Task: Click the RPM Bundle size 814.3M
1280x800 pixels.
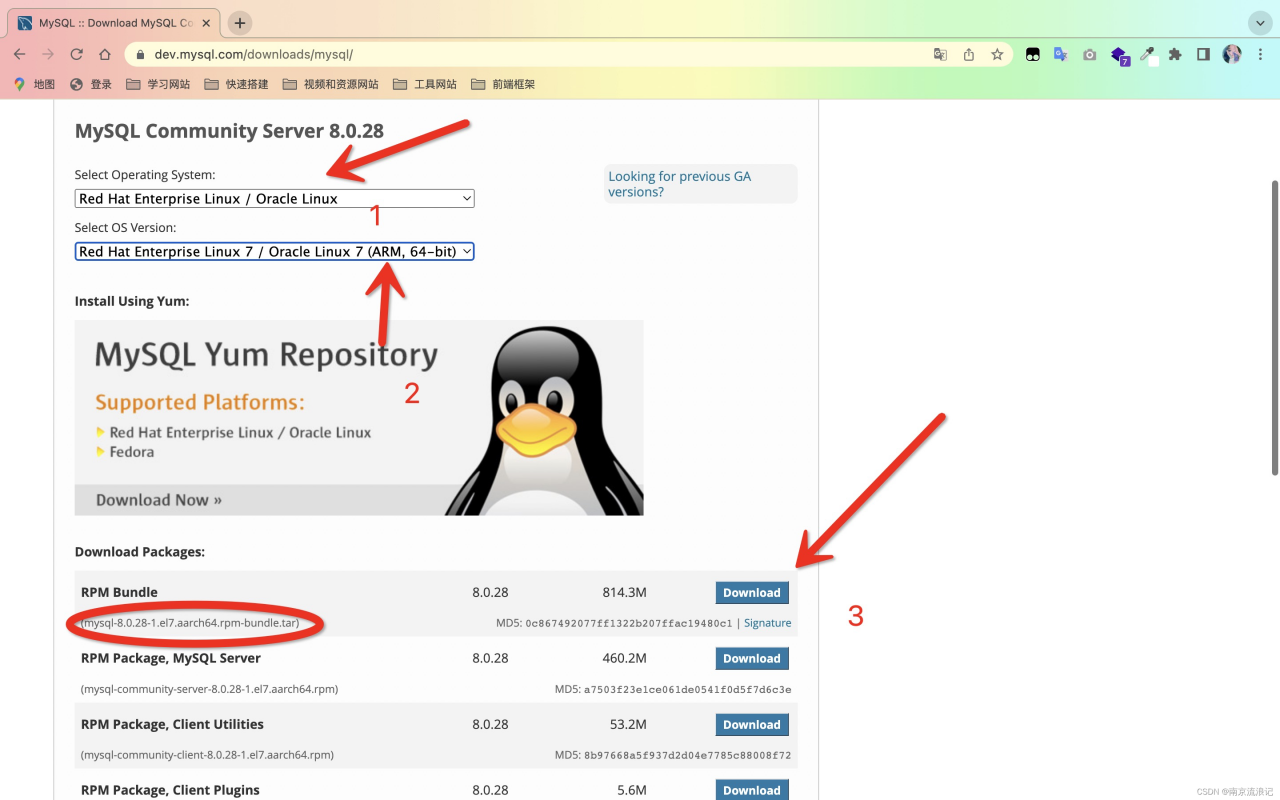Action: tap(625, 592)
